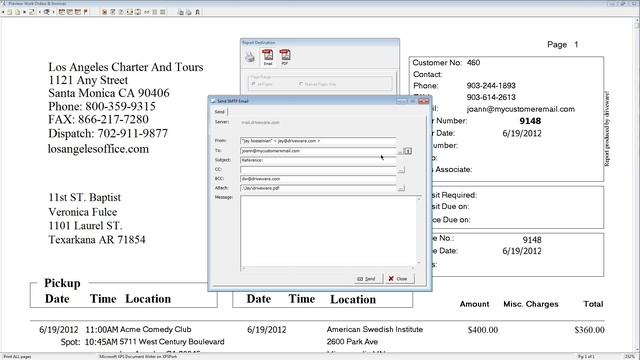Click the printer icon in preview toolbar
This screenshot has width=640, height=360.
point(189,12)
